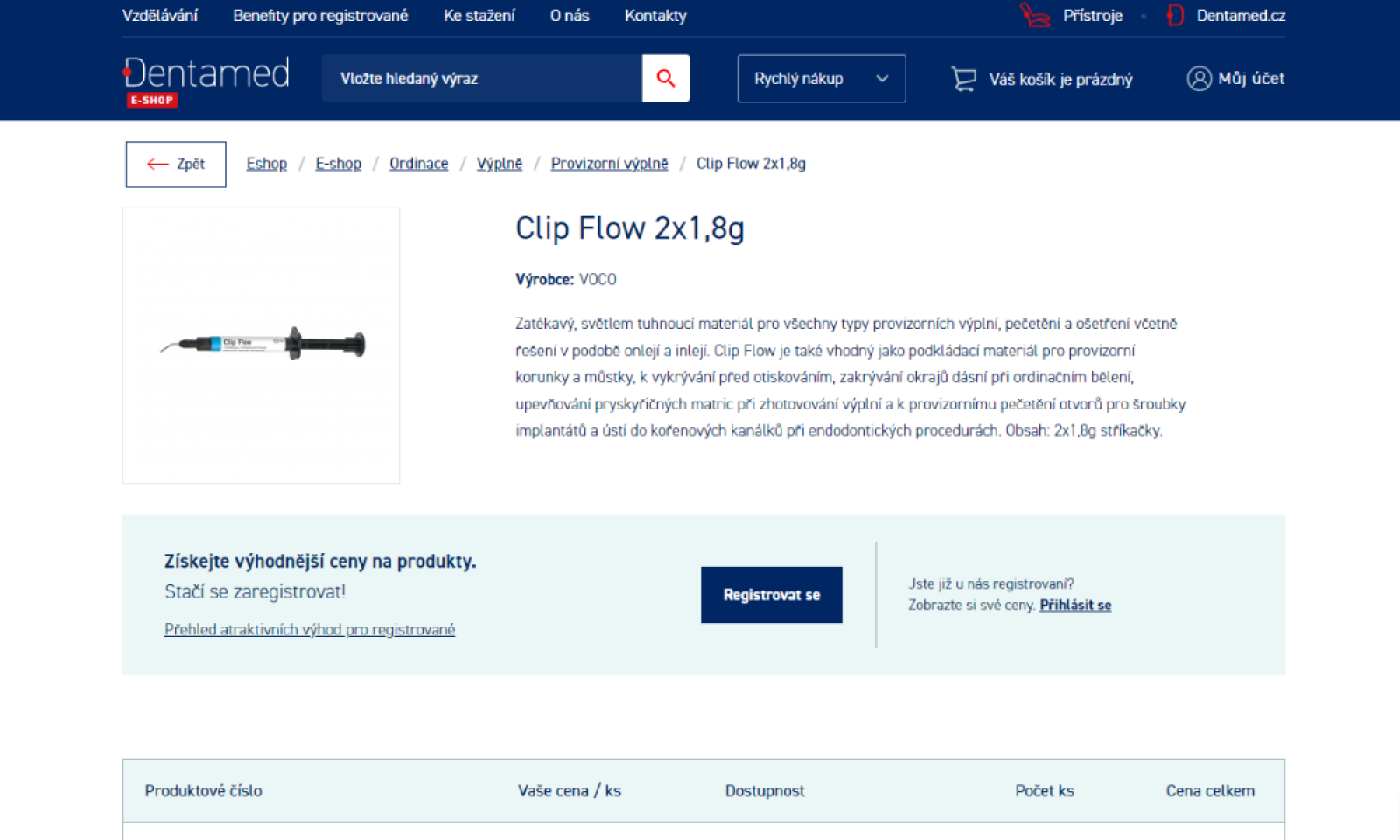Open the Dentamed E-SHOP logo homepage
The width and height of the screenshot is (1400, 840).
(206, 81)
